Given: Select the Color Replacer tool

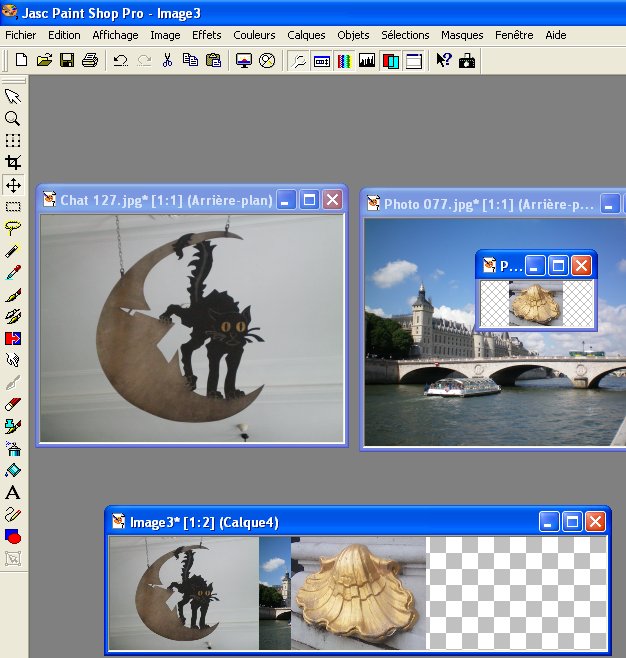Looking at the screenshot, I should tap(13, 338).
